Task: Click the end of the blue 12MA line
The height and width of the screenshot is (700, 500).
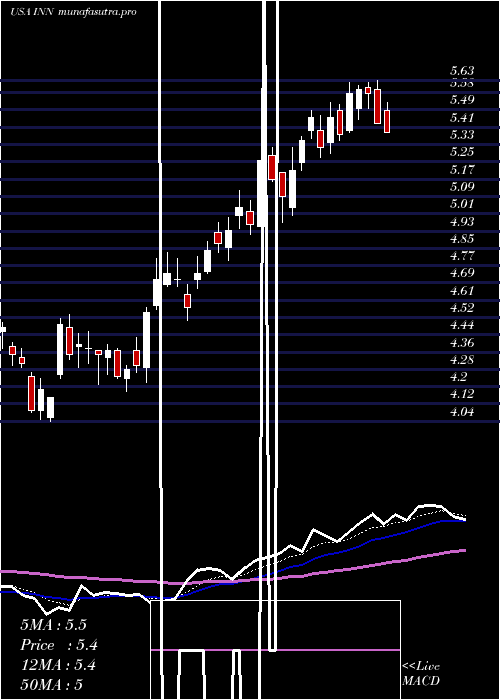Action: [x=464, y=521]
